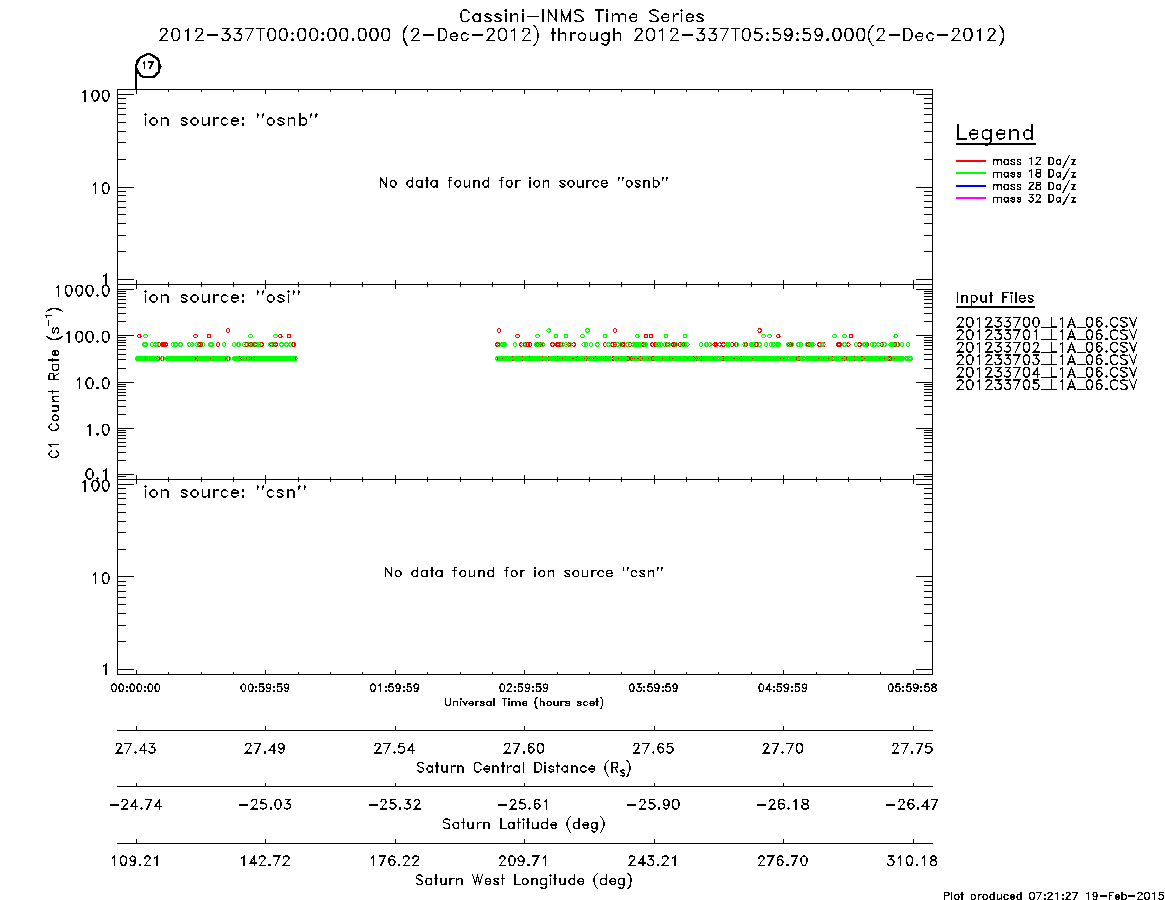The width and height of the screenshot is (1165, 900).
Task: Click the -26.47 latitude value
Action: tap(912, 805)
